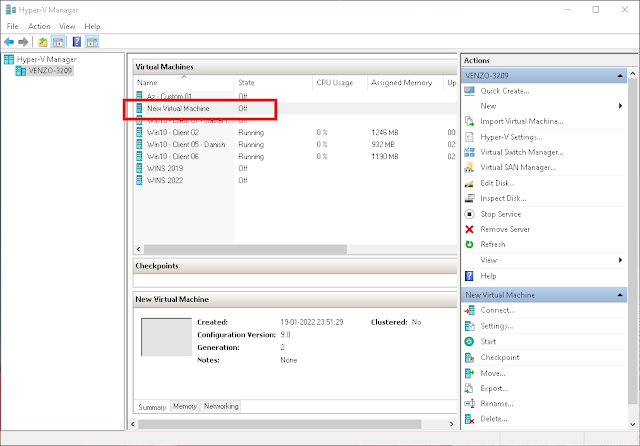The height and width of the screenshot is (446, 640).
Task: Click the VM list horizontal scrollbar thumb
Action: pyautogui.click(x=245, y=249)
